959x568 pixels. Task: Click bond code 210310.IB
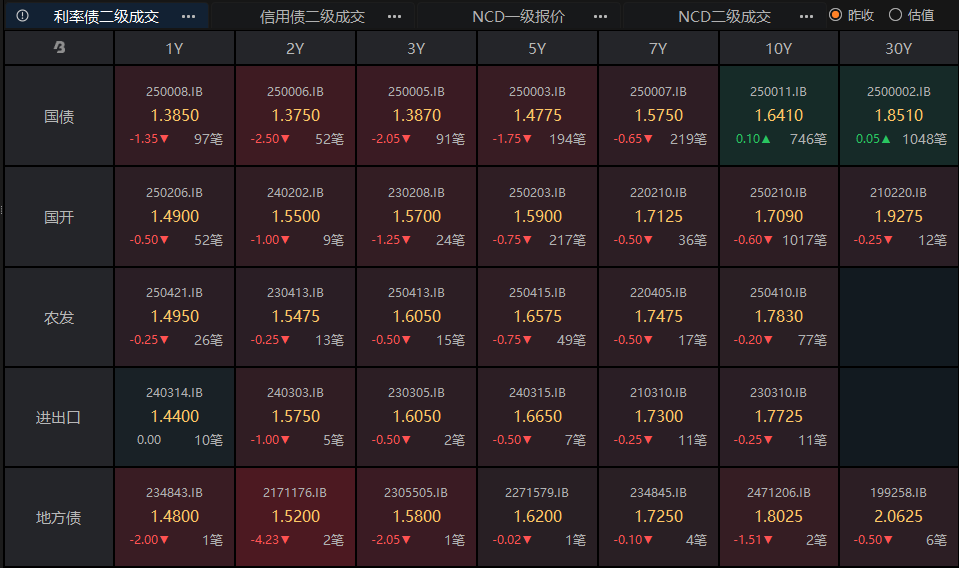click(658, 393)
